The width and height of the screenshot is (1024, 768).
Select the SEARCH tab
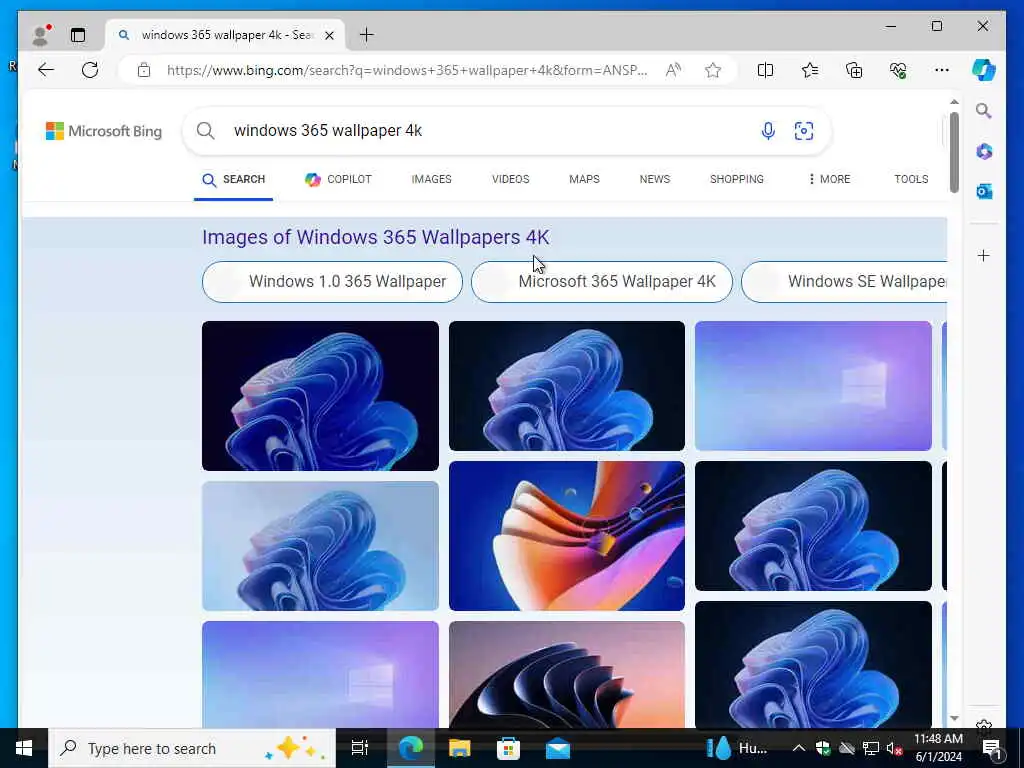click(x=233, y=180)
